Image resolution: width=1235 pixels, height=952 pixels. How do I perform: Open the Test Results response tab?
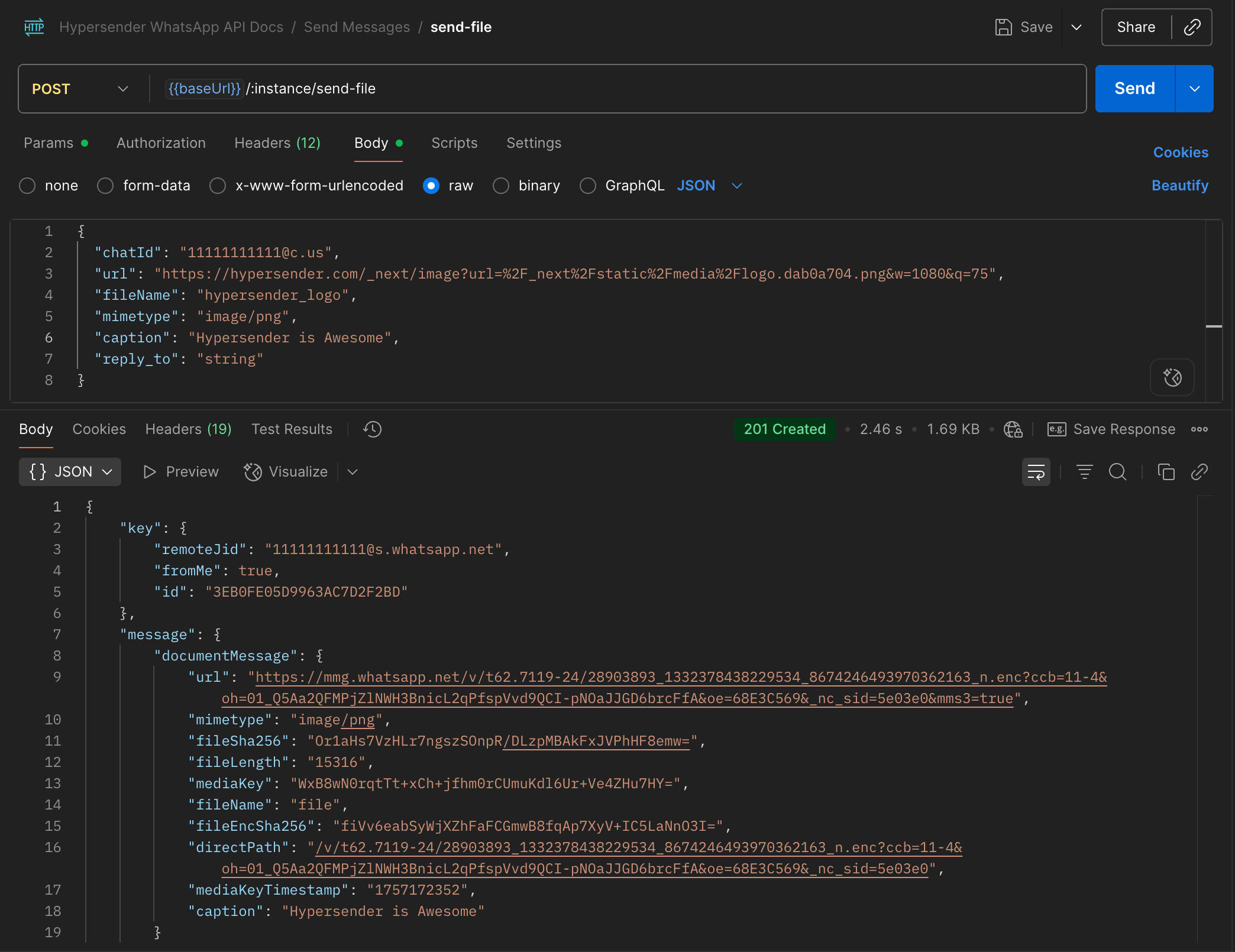click(x=292, y=429)
